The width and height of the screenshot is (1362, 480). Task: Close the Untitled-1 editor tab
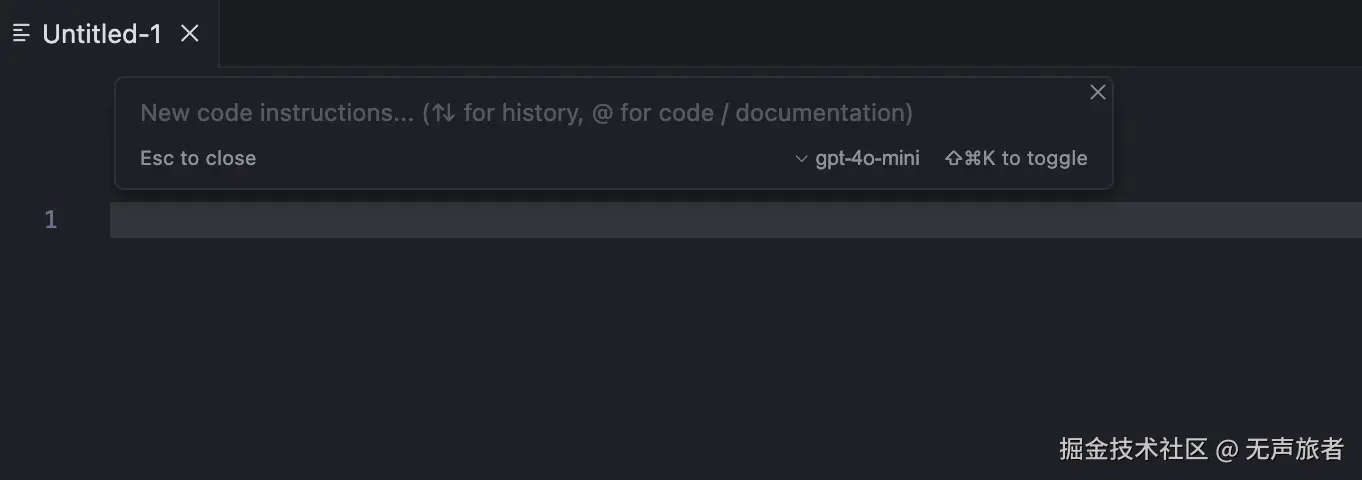(x=190, y=34)
